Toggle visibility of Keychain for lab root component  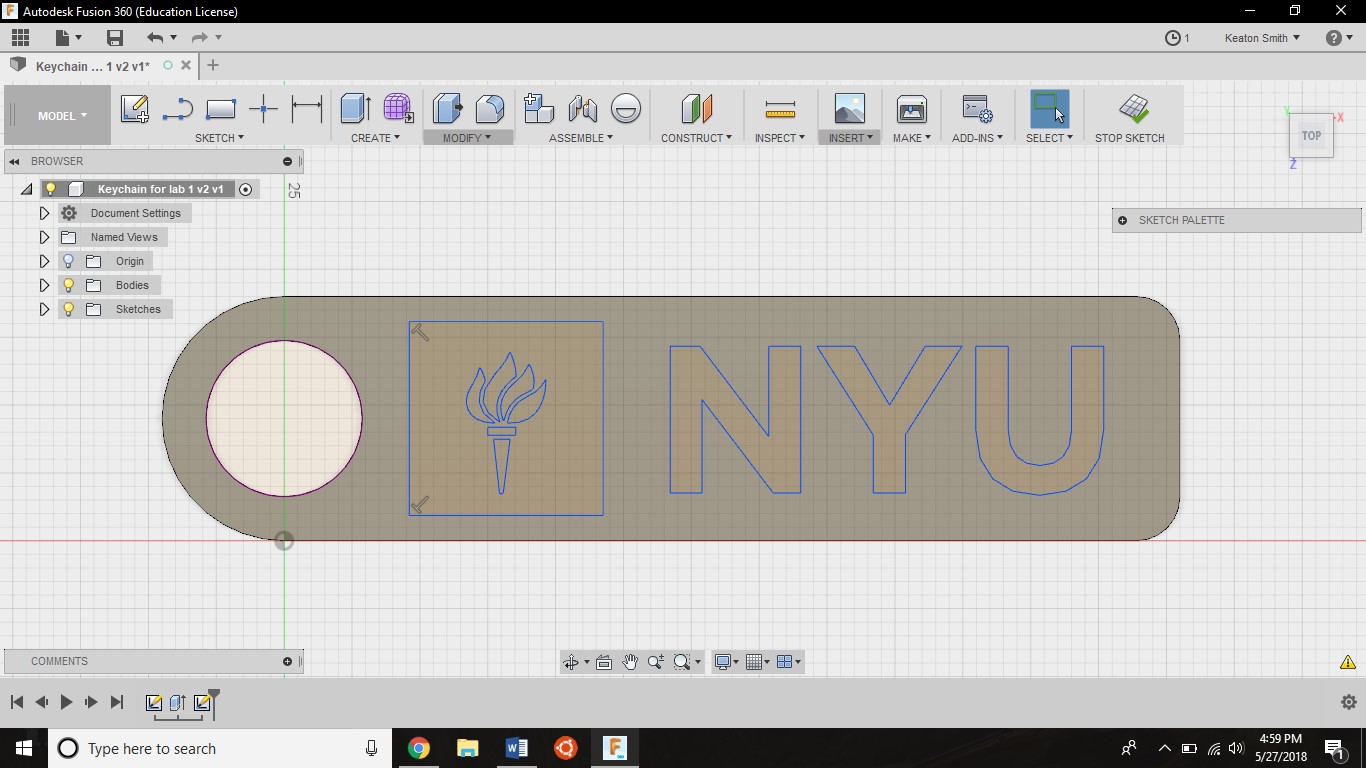coord(50,189)
